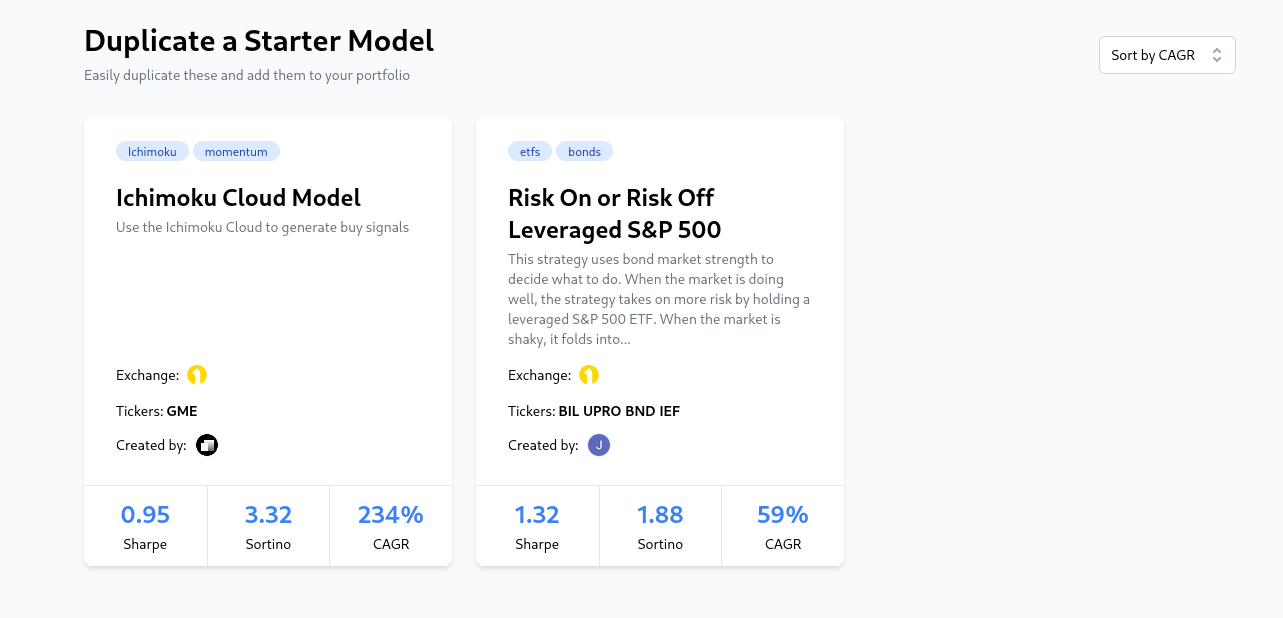
Task: Click the etfs tag on the Risk On card
Action: click(530, 151)
